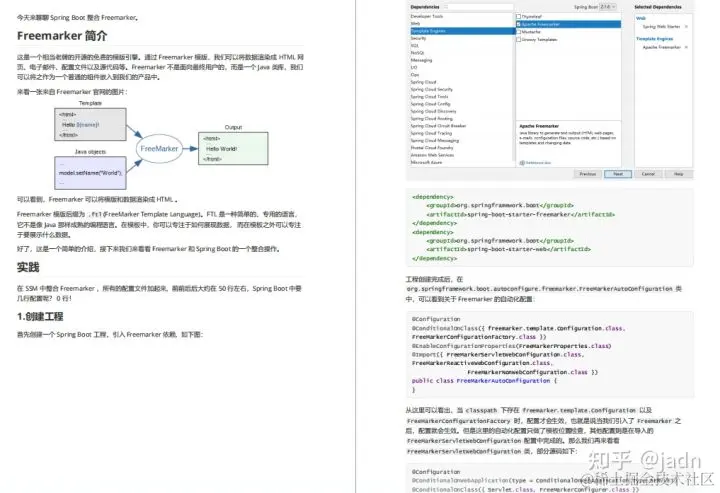Click the Web group in Selected Dependencies
Viewport: 720px width, 493px height.
[x=641, y=18]
